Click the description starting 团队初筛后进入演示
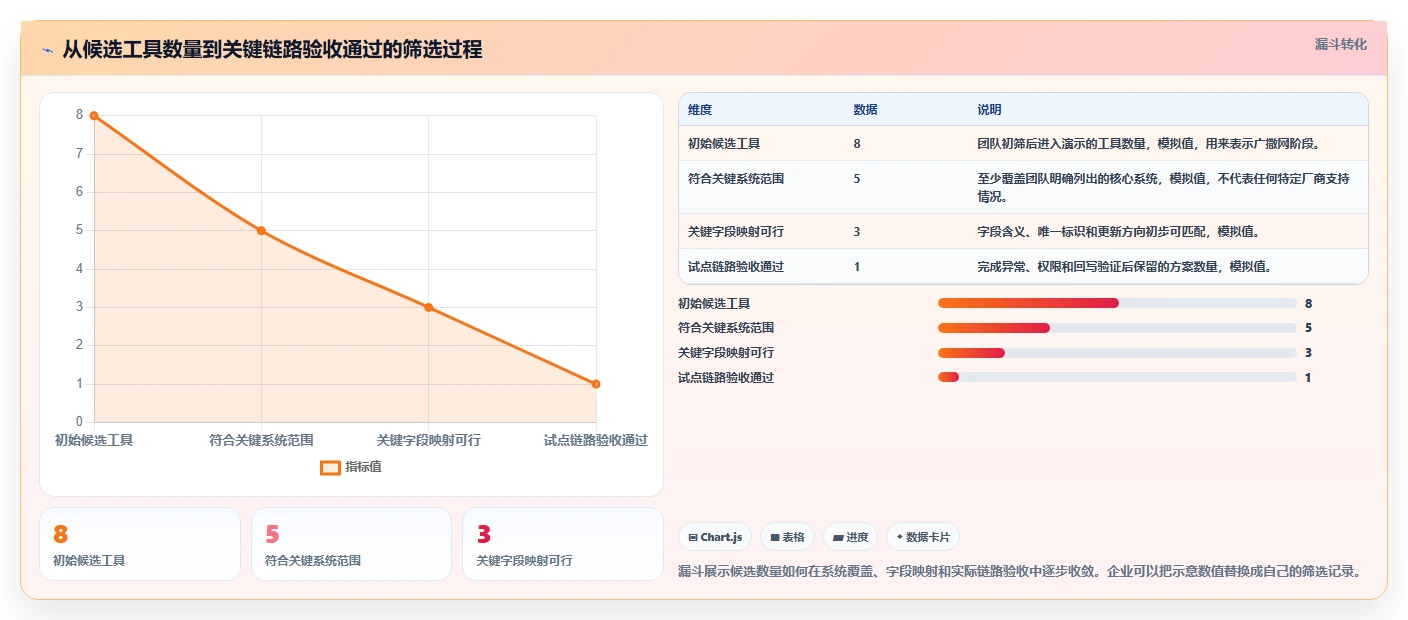Screen dimensions: 1408x620 pos(1149,144)
